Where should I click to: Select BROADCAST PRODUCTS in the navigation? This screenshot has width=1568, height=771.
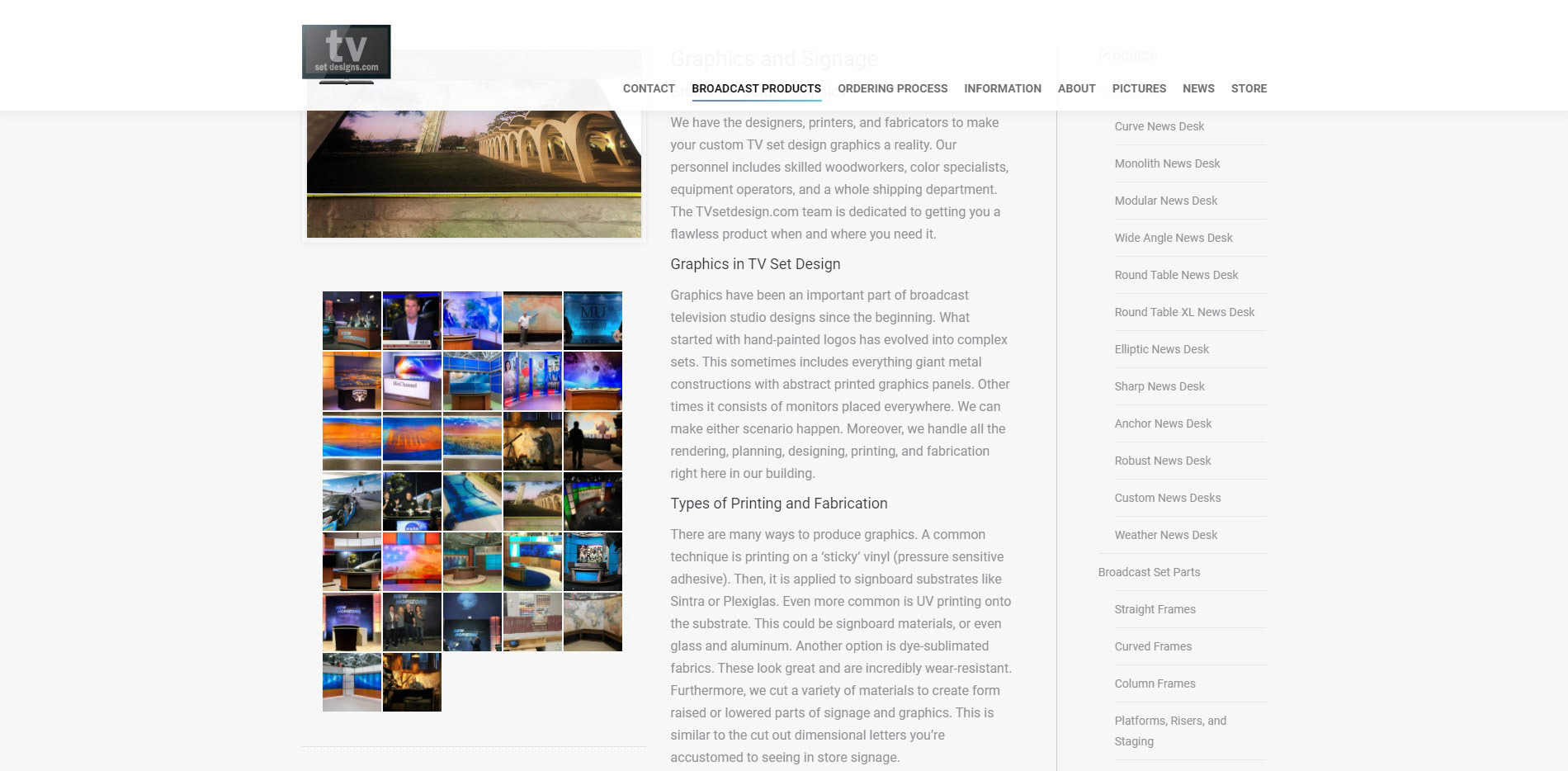pyautogui.click(x=756, y=88)
